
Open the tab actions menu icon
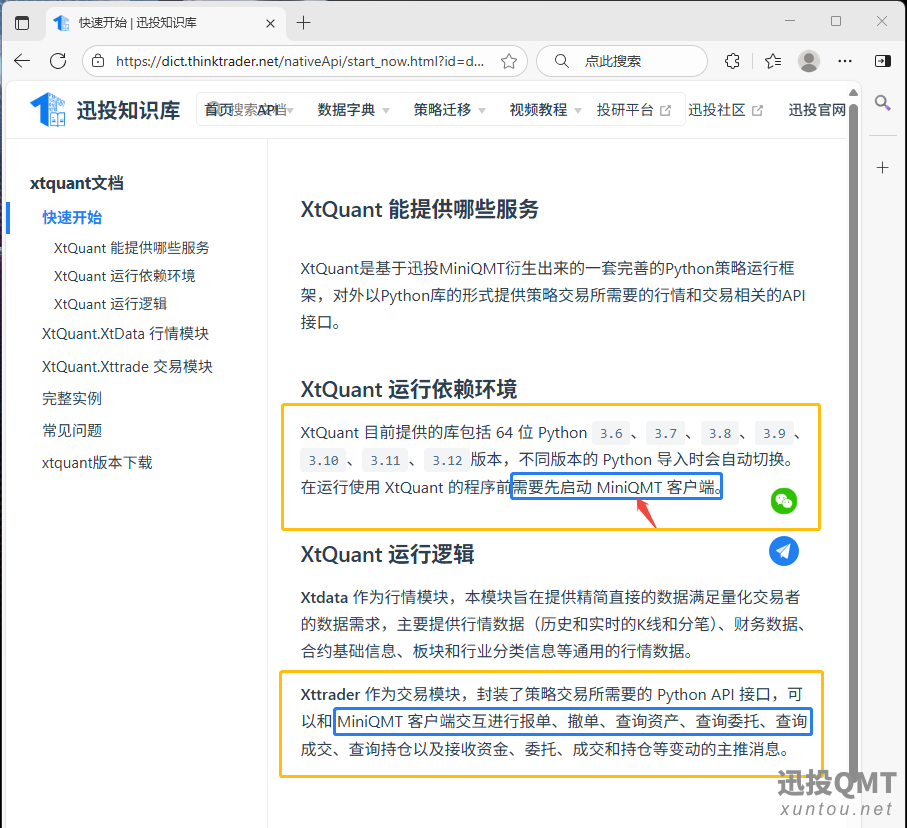click(22, 23)
